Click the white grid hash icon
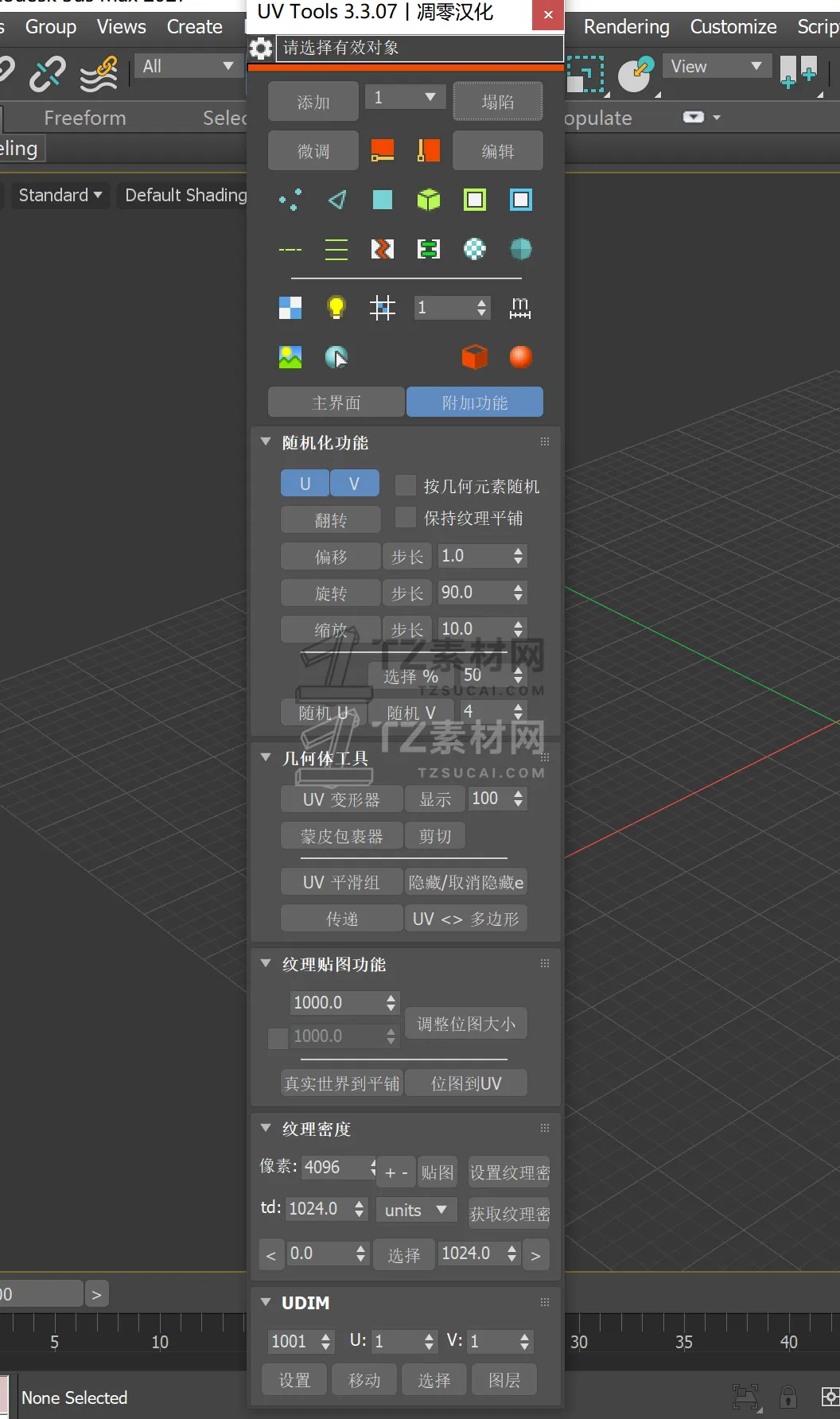The width and height of the screenshot is (840, 1419). click(x=383, y=308)
